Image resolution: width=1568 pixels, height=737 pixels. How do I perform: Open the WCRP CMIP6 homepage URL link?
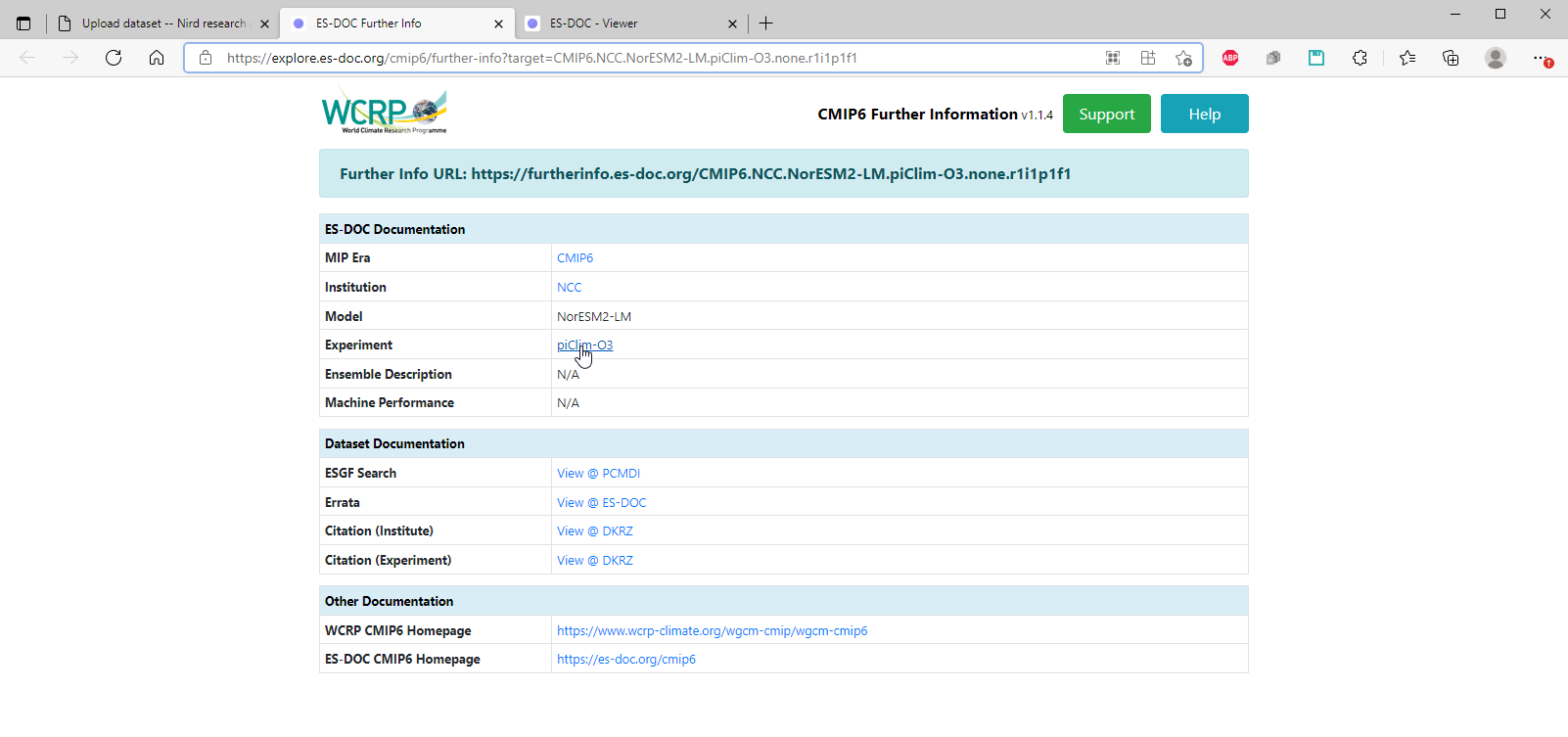coord(712,631)
